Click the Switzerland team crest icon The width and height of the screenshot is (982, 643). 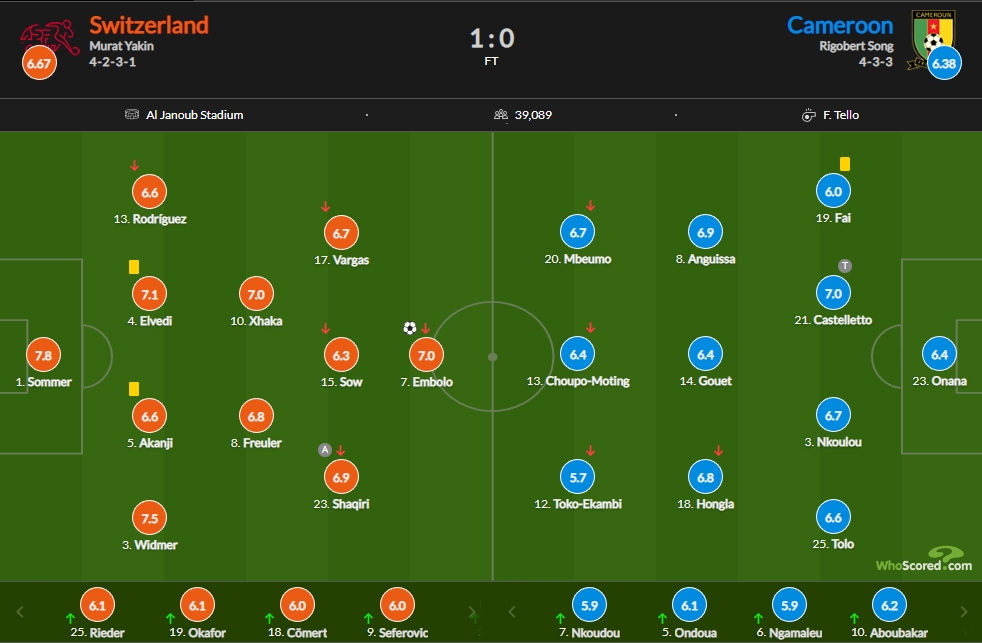click(49, 38)
